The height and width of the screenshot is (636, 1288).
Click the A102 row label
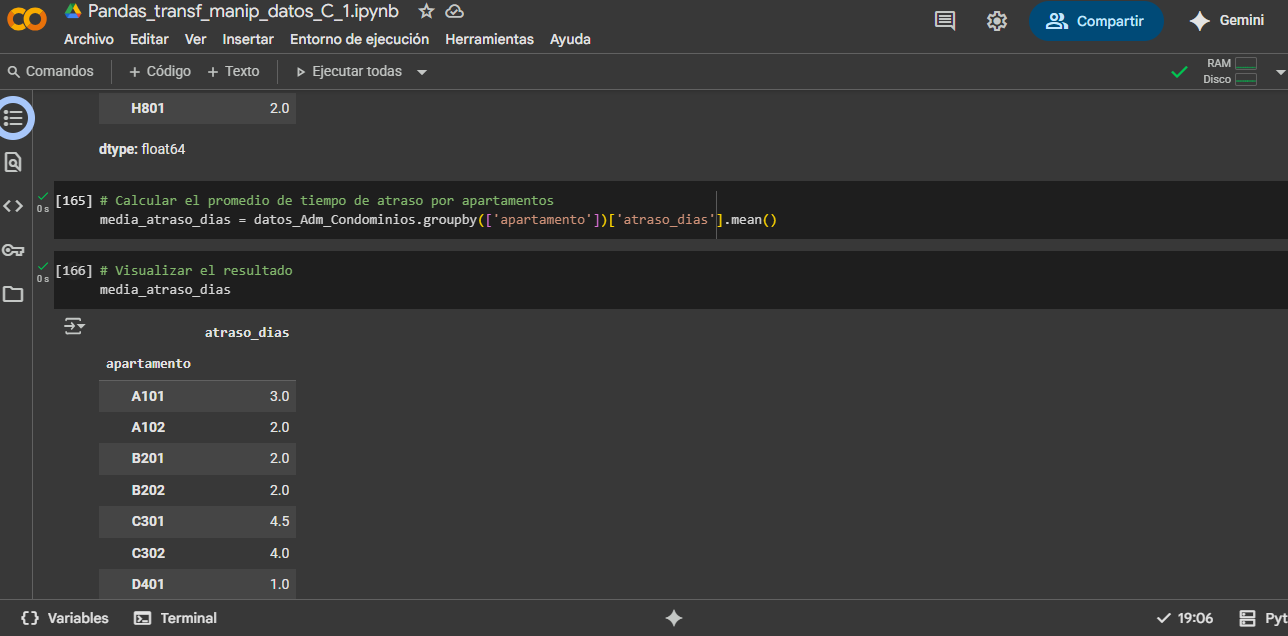[x=148, y=427]
